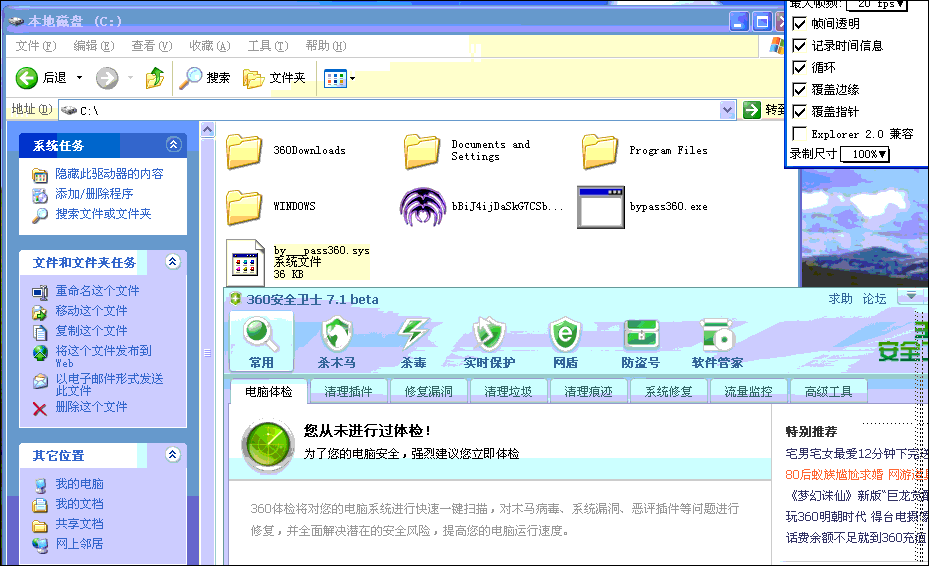
Task: Click the Back arrow icon in Explorer
Action: 27,78
